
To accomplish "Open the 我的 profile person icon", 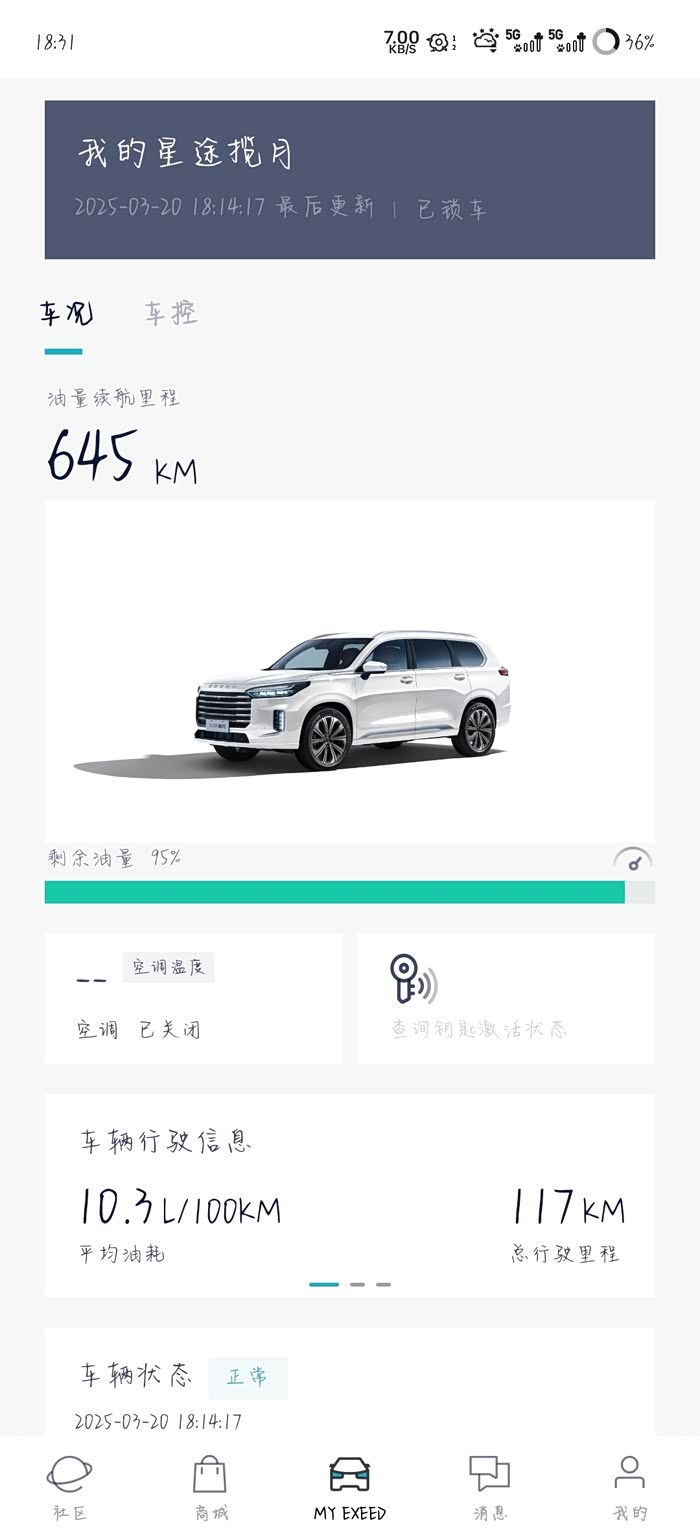I will tap(630, 1474).
